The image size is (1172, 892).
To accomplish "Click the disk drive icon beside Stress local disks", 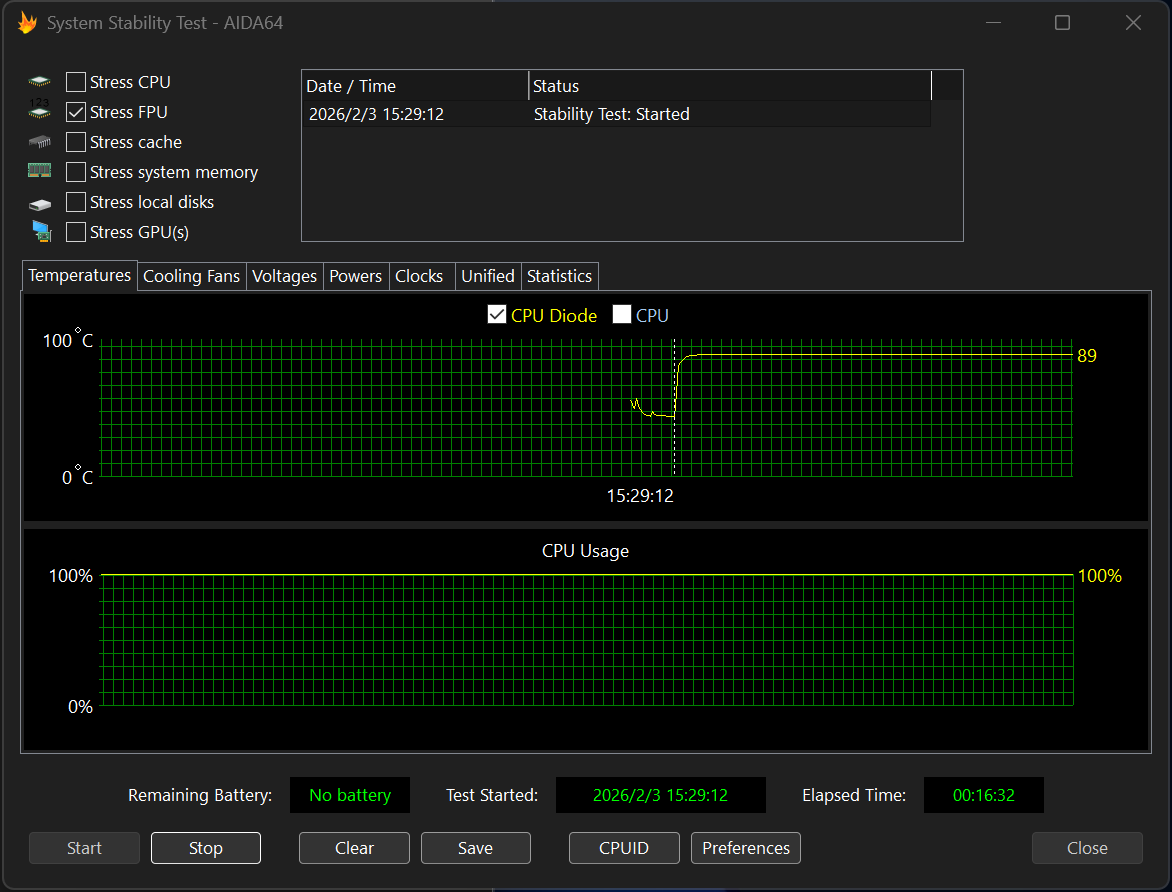I will coord(39,203).
